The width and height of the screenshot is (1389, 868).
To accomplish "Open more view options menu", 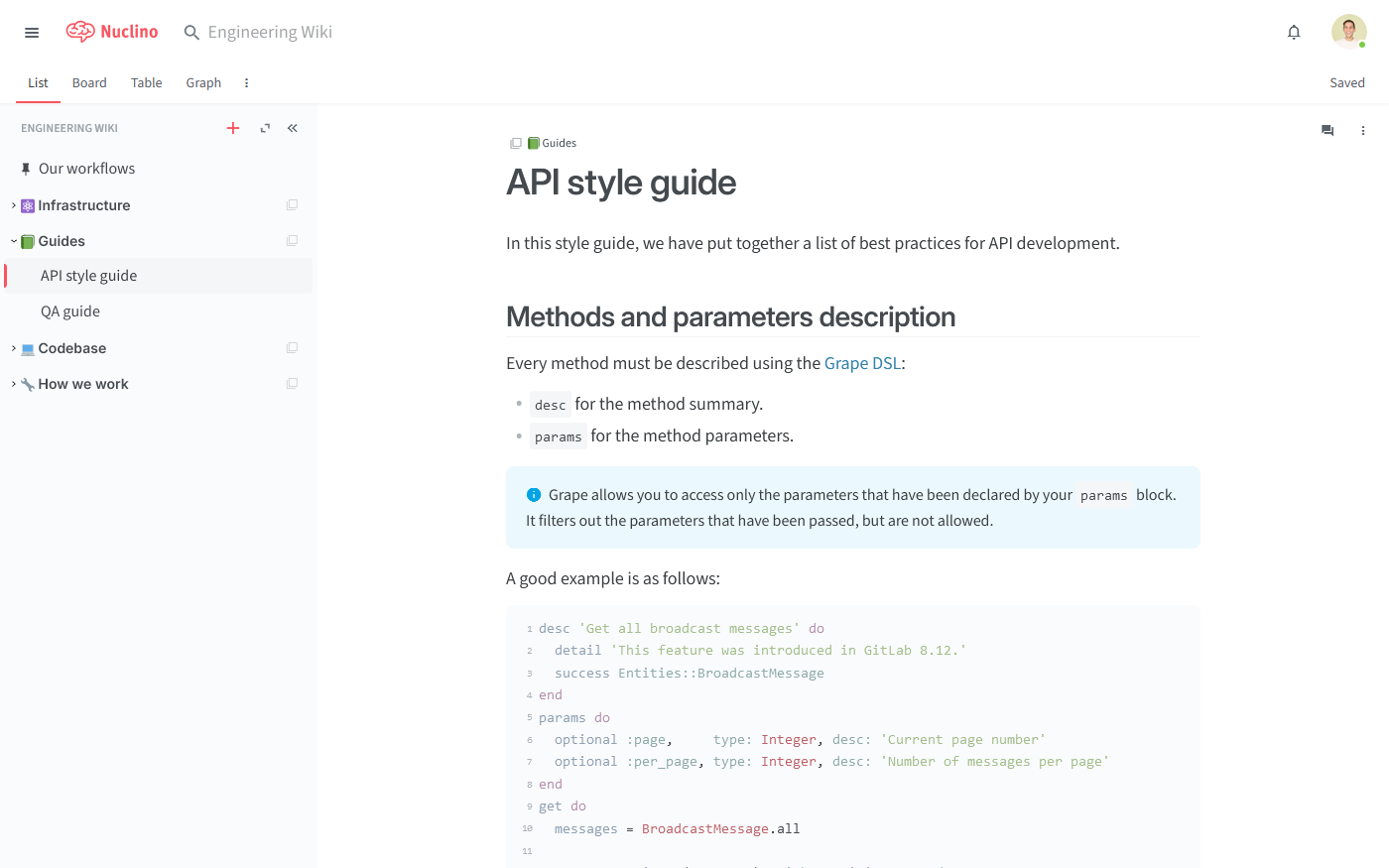I will click(x=247, y=83).
